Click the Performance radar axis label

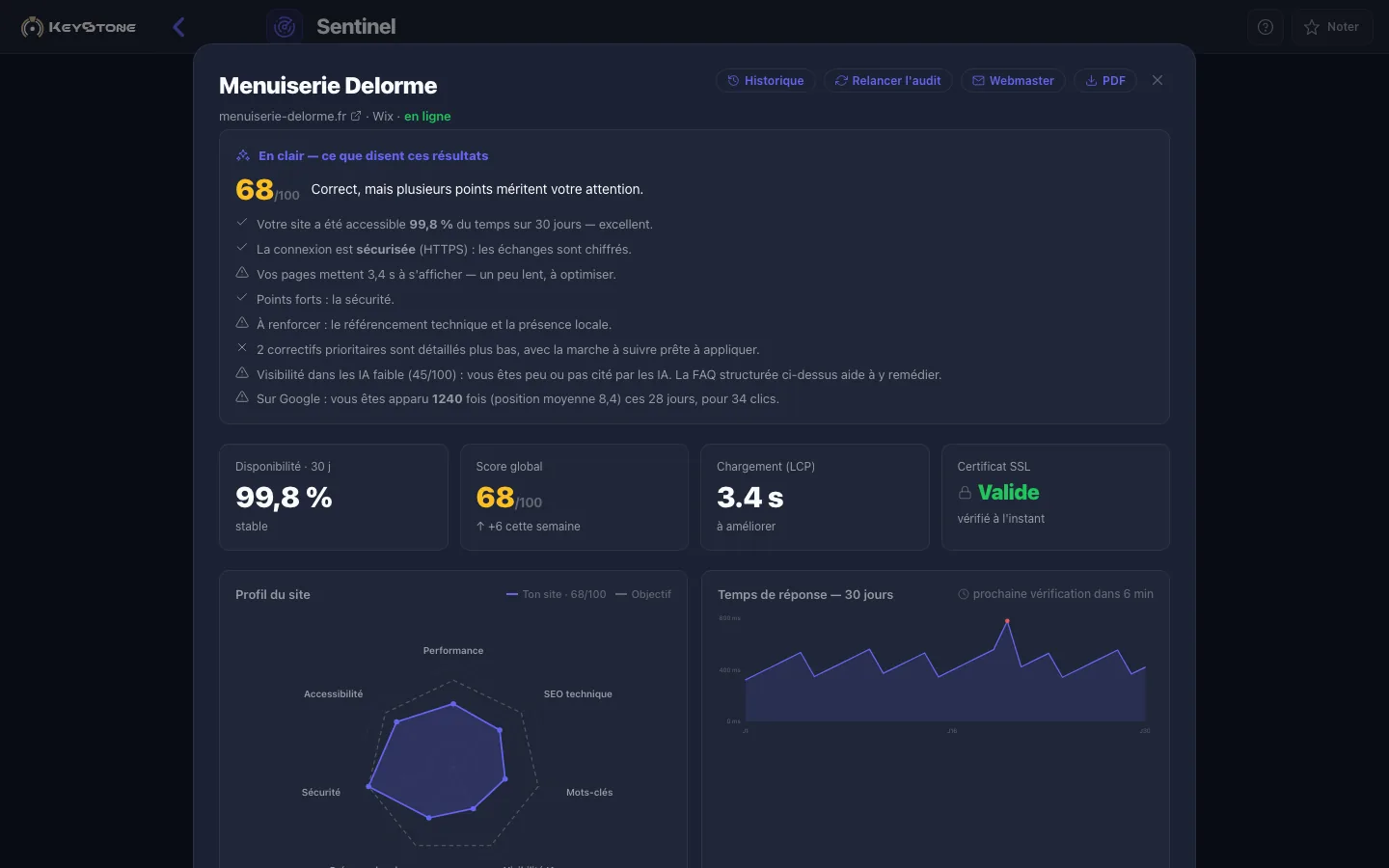click(453, 651)
